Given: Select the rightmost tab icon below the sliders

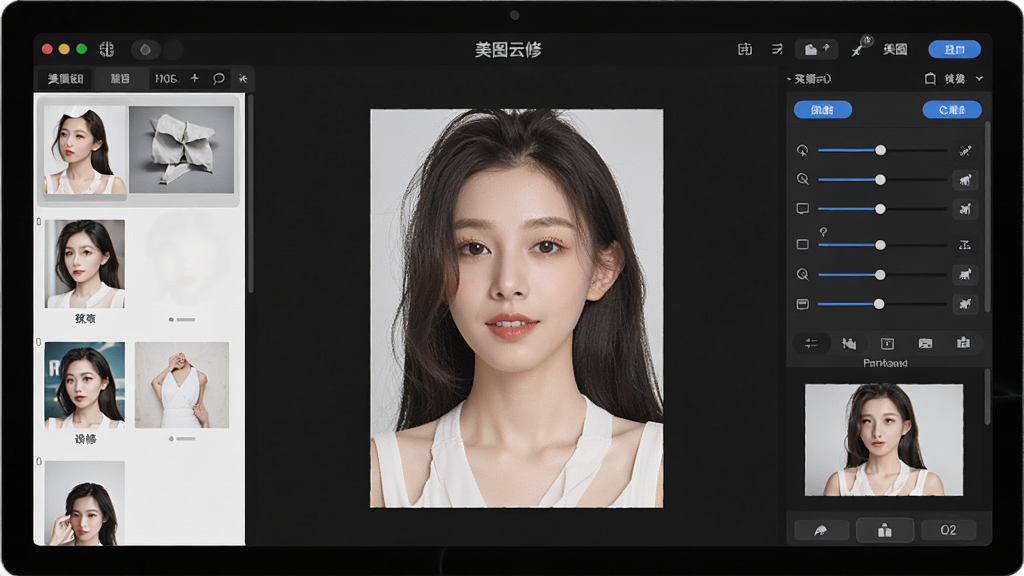Looking at the screenshot, I should tap(963, 343).
